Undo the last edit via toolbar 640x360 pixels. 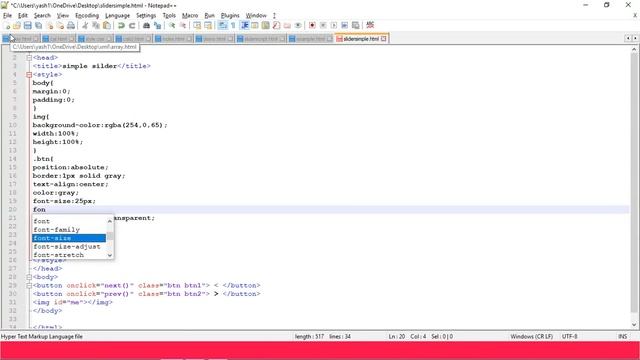[x=121, y=25]
